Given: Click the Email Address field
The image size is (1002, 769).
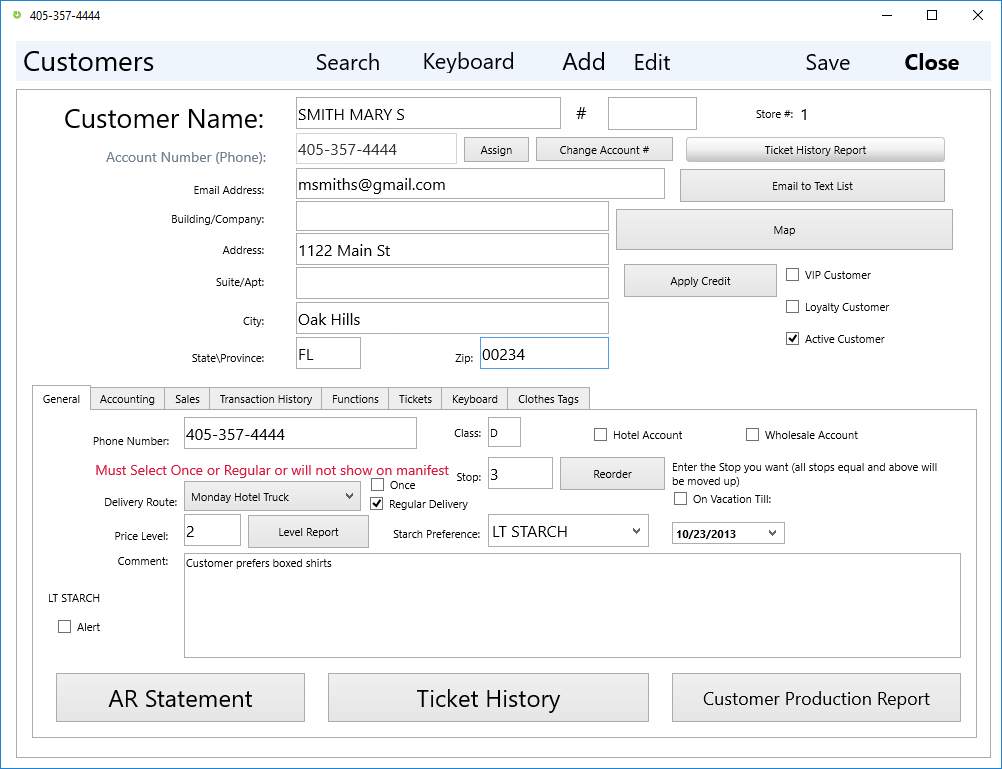Looking at the screenshot, I should (481, 184).
